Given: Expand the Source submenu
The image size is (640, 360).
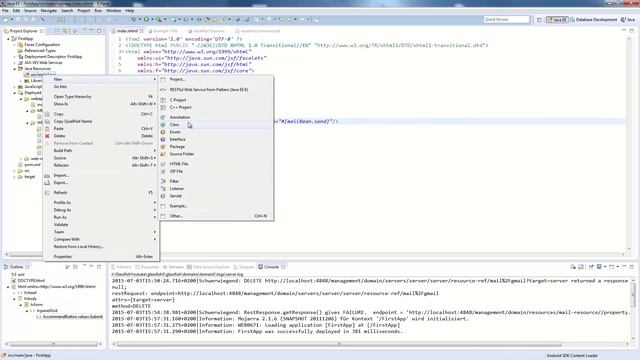Looking at the screenshot, I should pos(101,158).
